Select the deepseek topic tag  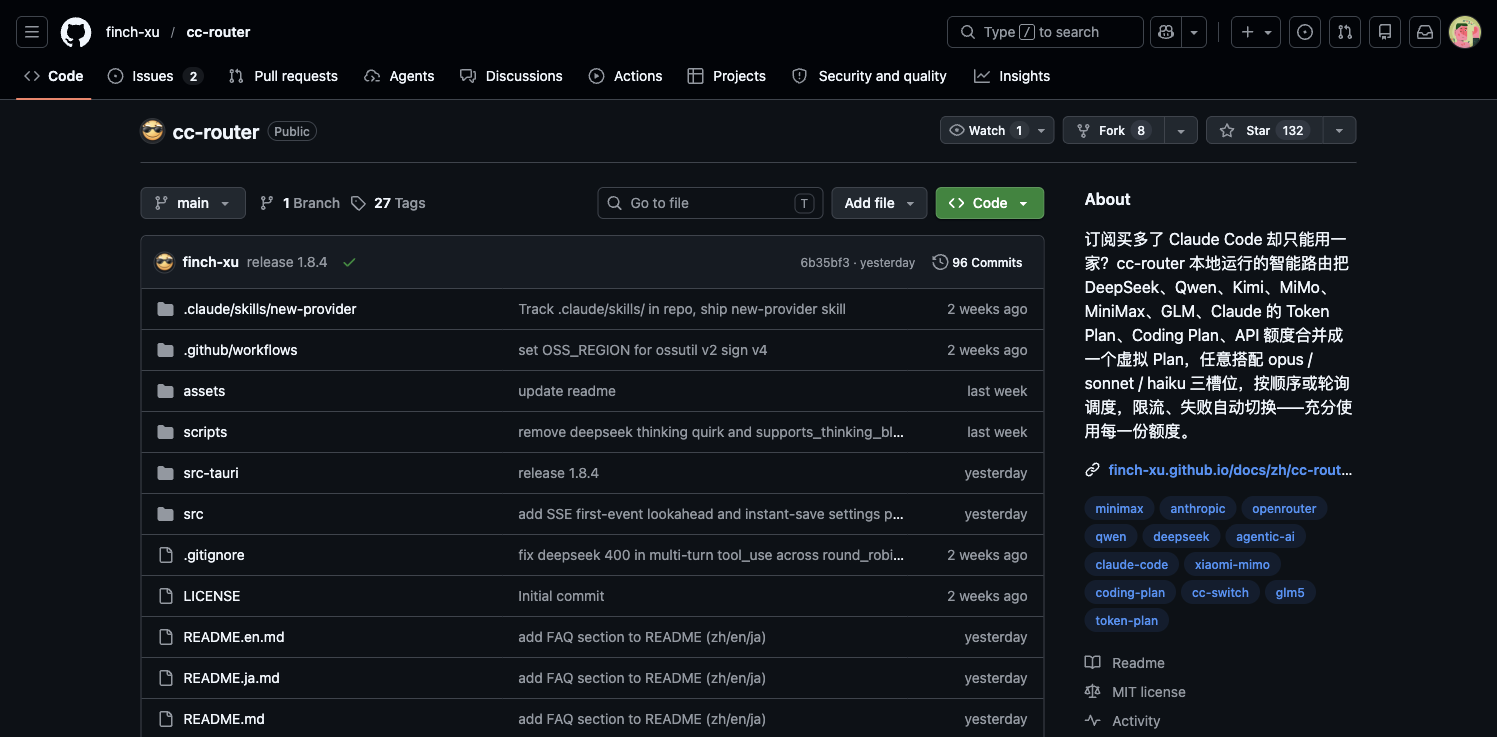click(1181, 537)
